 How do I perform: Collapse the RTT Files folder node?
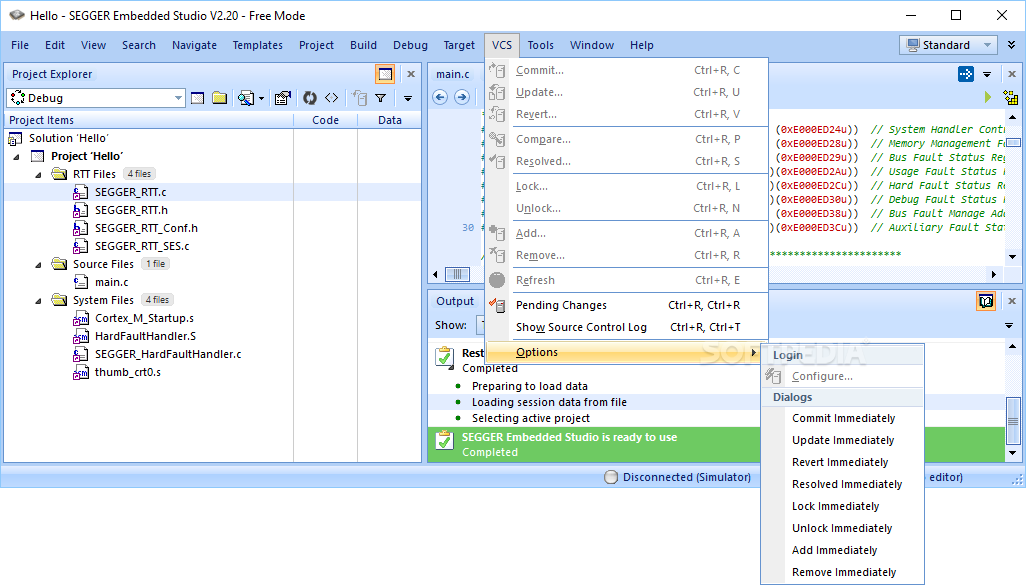38,175
